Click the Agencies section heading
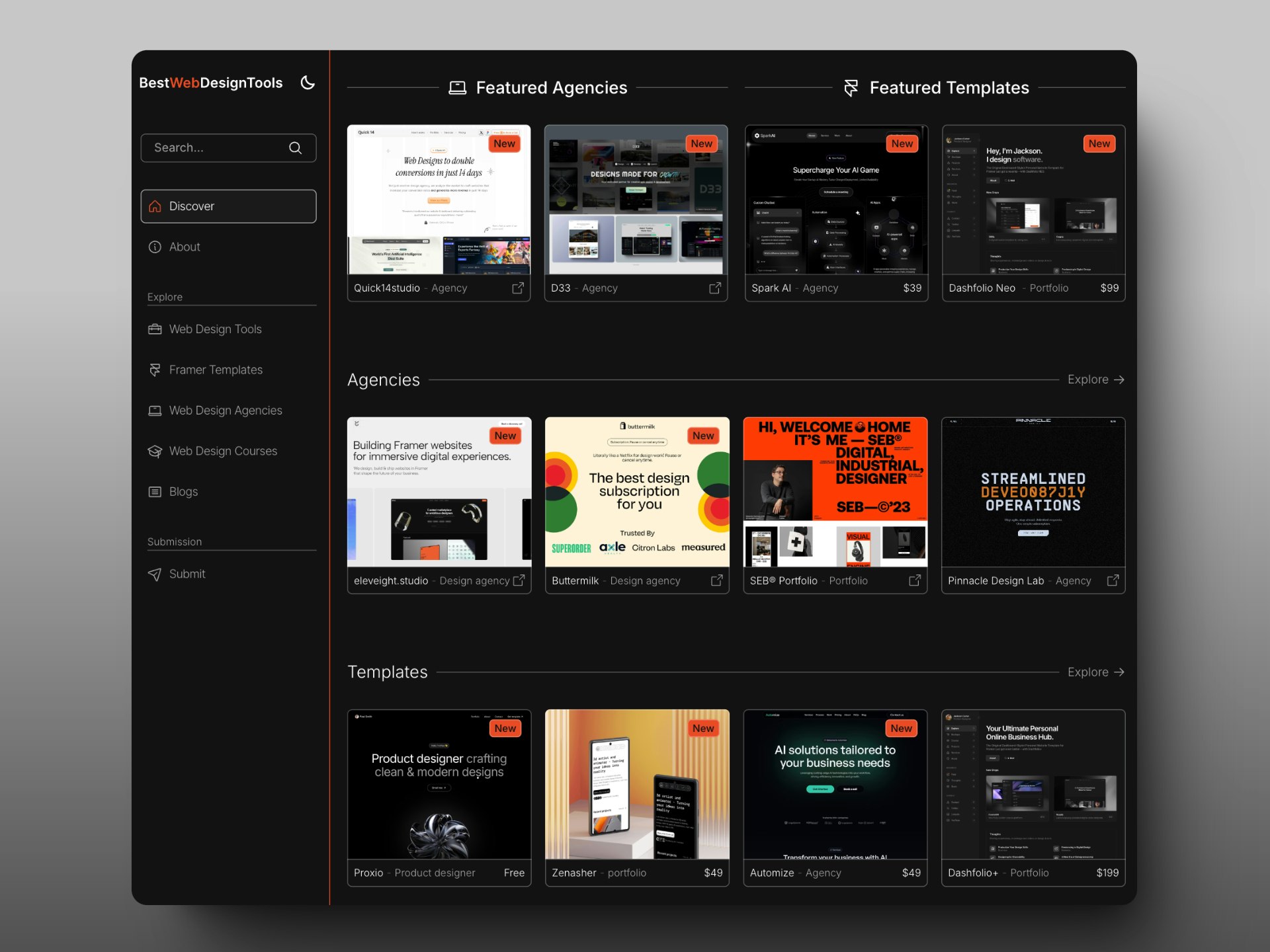This screenshot has height=952, width=1270. pos(384,380)
